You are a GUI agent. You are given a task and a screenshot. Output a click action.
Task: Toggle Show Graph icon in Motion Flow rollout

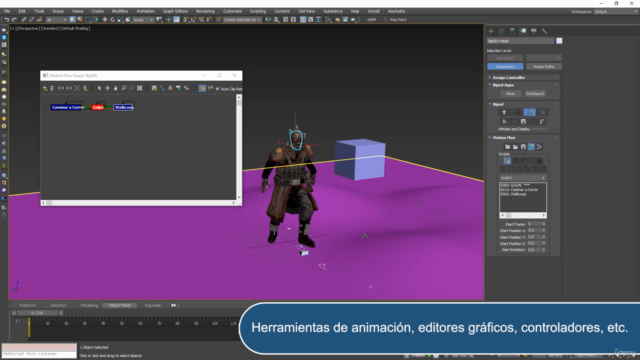tap(531, 147)
